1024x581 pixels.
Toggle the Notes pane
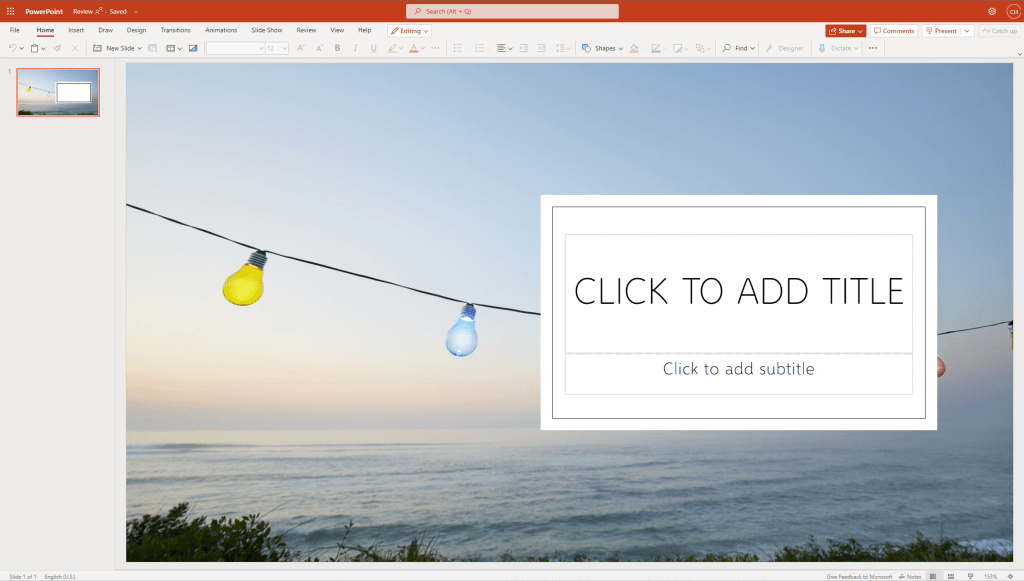910,576
